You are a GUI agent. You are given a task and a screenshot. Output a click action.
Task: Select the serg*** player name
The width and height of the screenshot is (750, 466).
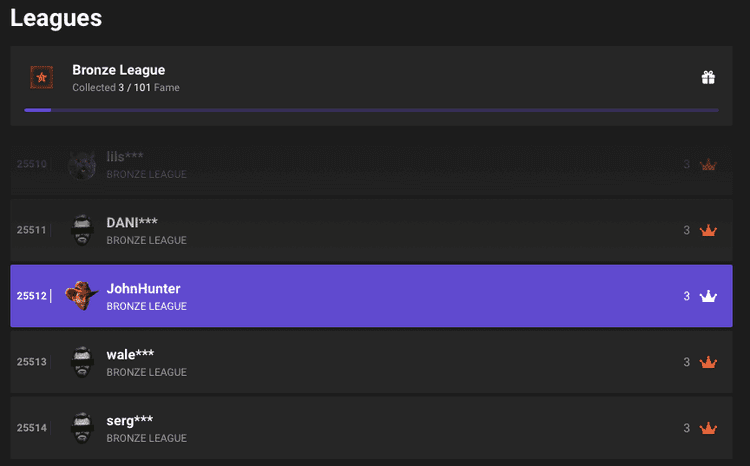(x=130, y=421)
